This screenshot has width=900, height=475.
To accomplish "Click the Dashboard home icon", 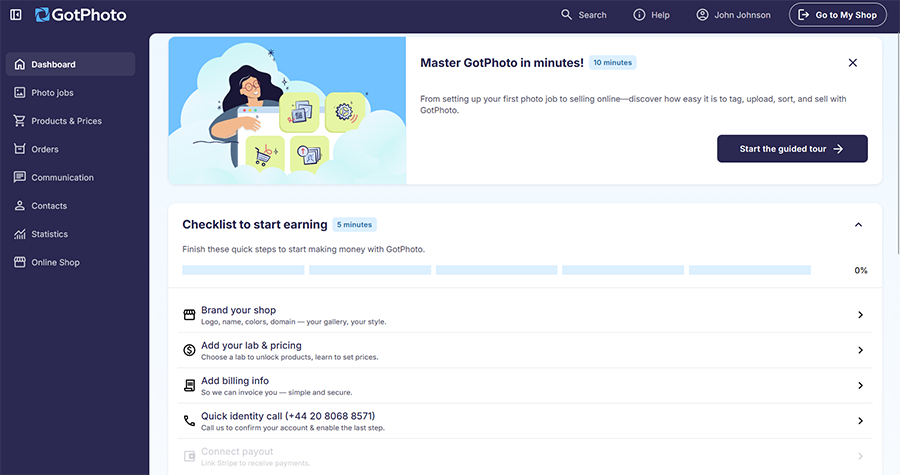I will (x=20, y=64).
